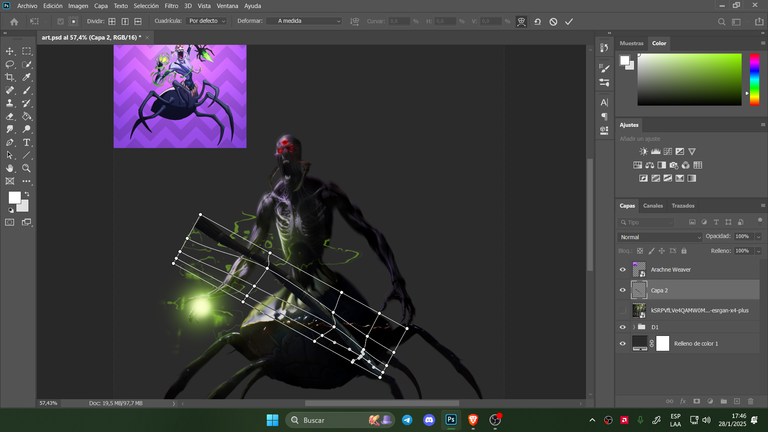Screen dimensions: 768x432
Task: Open the Relleno slider dropdown
Action: click(x=759, y=251)
